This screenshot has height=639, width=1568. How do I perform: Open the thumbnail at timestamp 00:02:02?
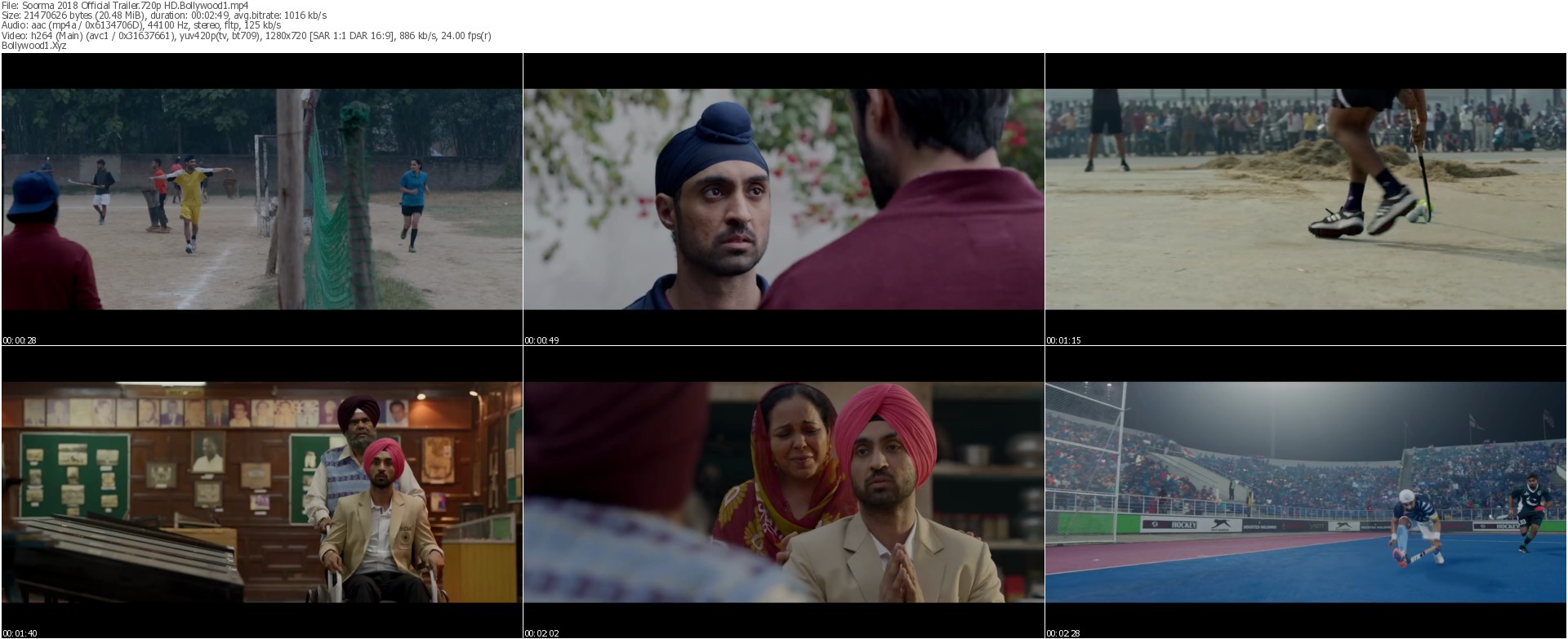784,492
